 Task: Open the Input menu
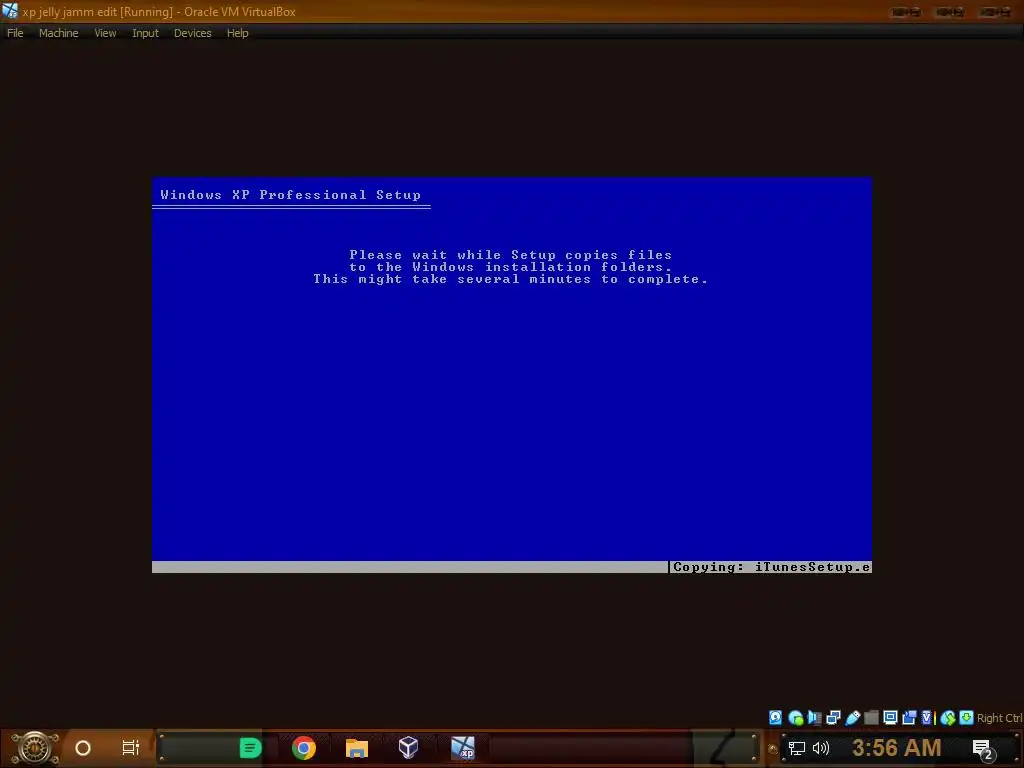pos(145,33)
